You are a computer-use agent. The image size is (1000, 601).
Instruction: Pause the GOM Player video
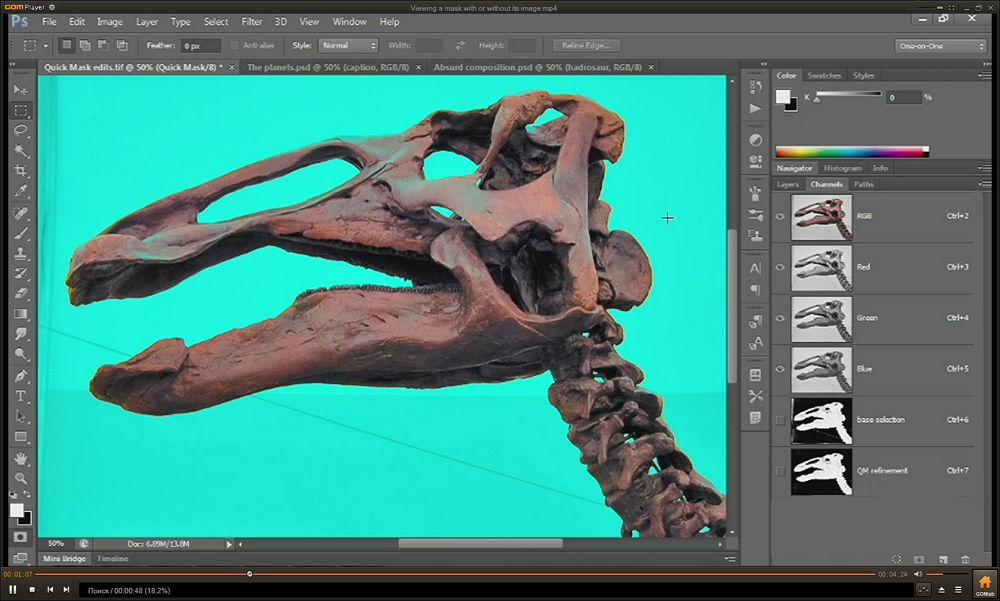[13, 590]
